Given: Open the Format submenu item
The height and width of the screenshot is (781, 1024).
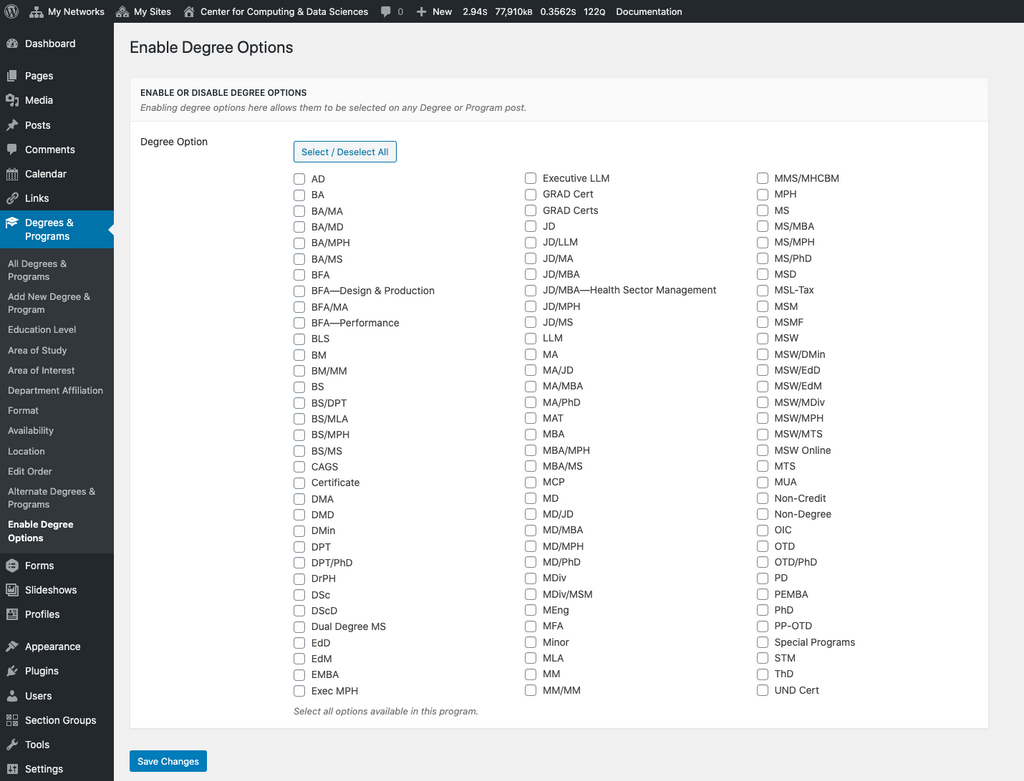Looking at the screenshot, I should [23, 411].
